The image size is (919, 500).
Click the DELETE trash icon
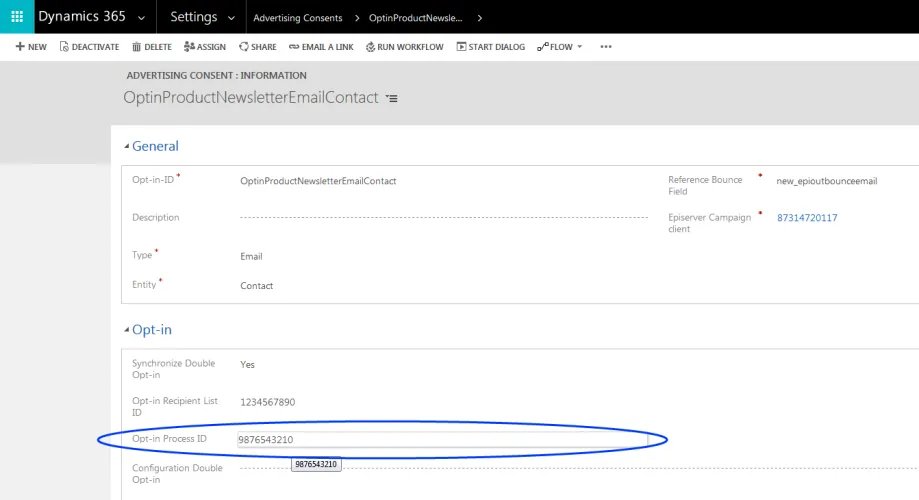pos(137,46)
